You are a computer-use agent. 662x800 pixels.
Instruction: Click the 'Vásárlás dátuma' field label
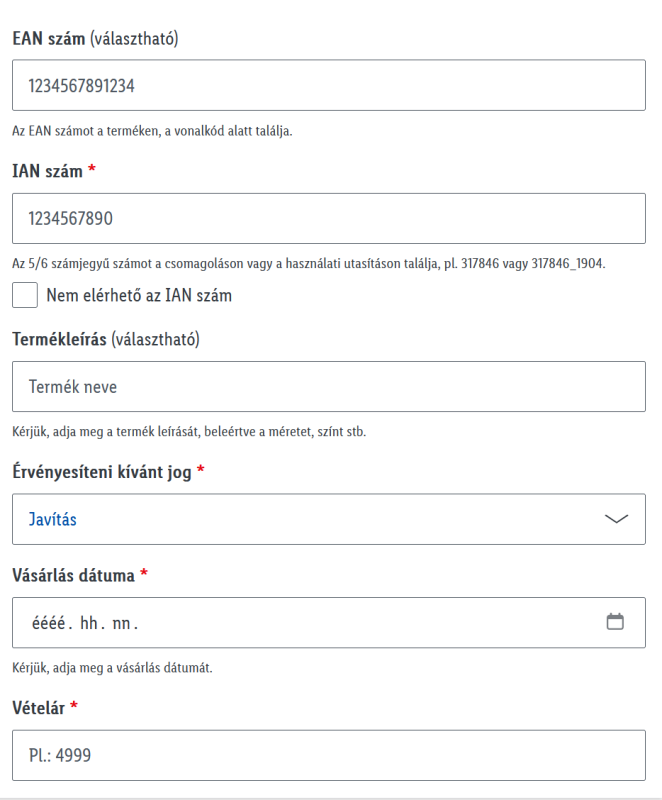[73, 576]
